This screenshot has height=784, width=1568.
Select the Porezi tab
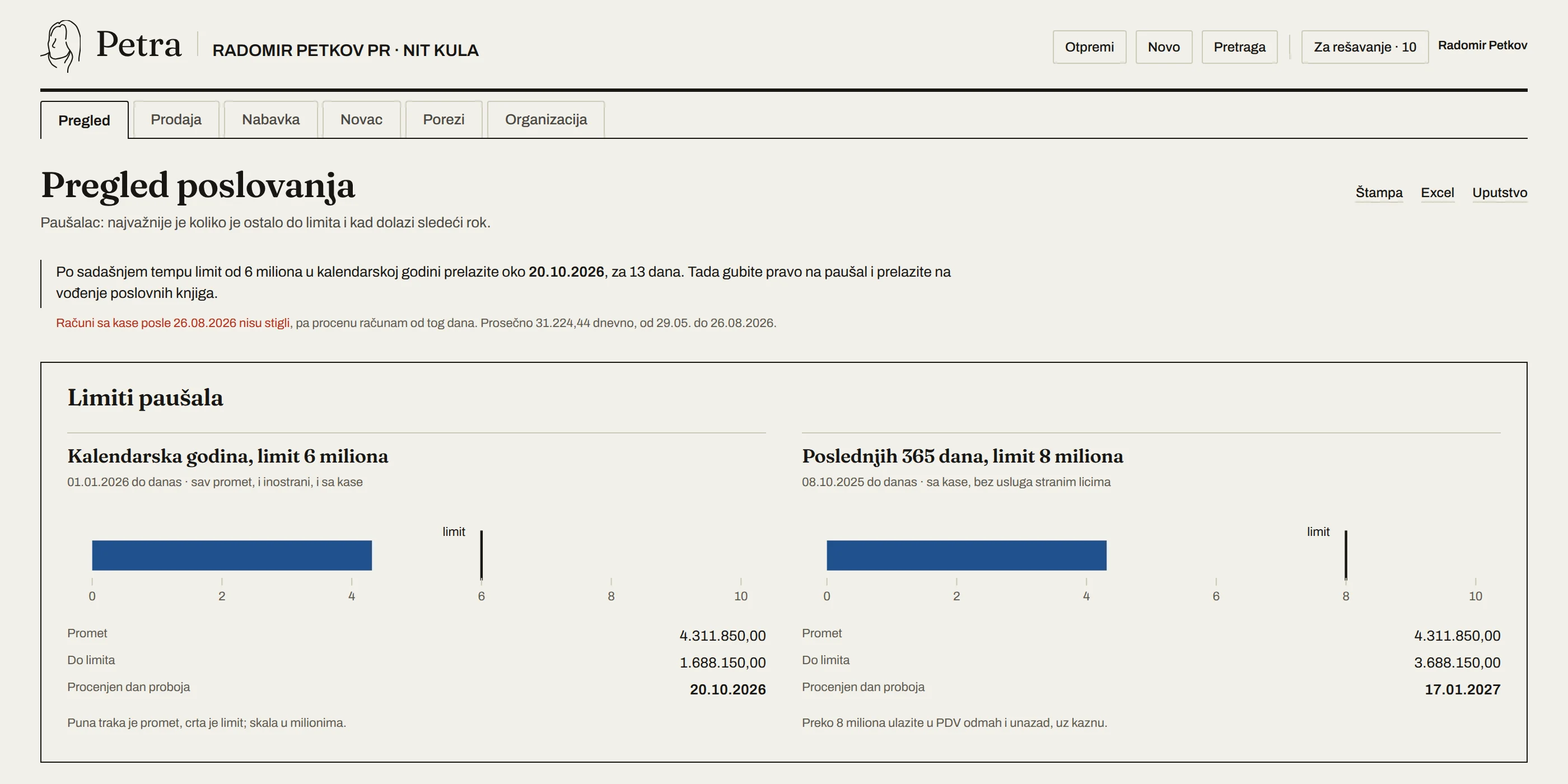tap(444, 119)
